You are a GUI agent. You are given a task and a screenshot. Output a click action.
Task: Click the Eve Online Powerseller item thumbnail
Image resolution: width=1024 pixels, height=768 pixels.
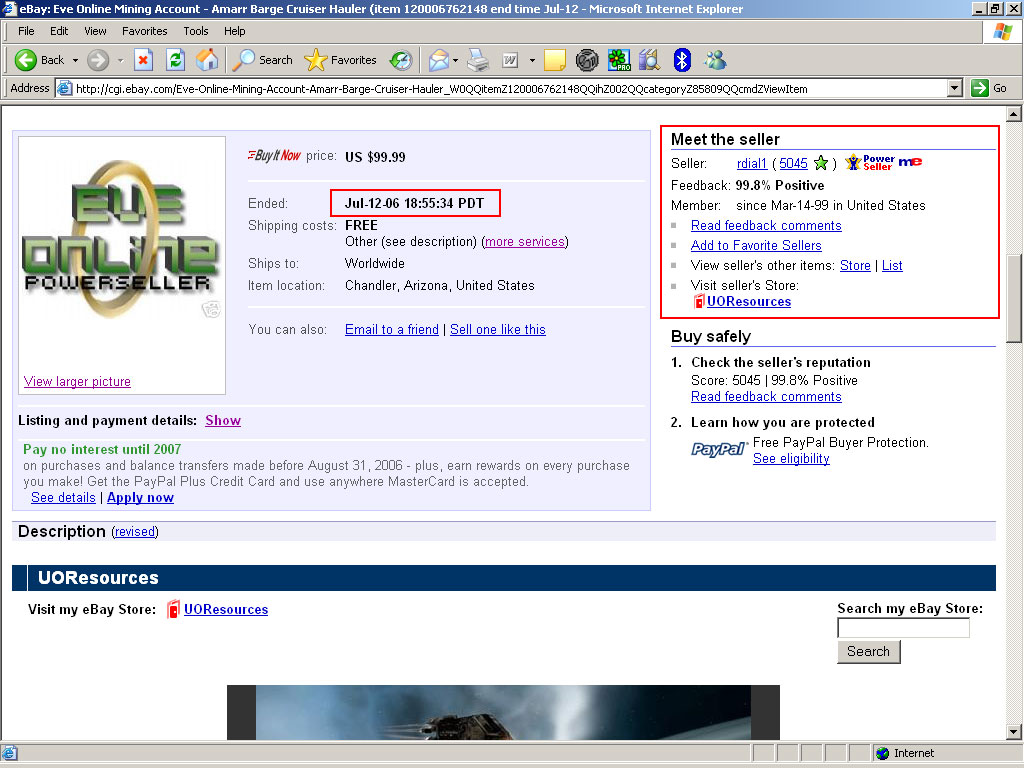pos(122,242)
